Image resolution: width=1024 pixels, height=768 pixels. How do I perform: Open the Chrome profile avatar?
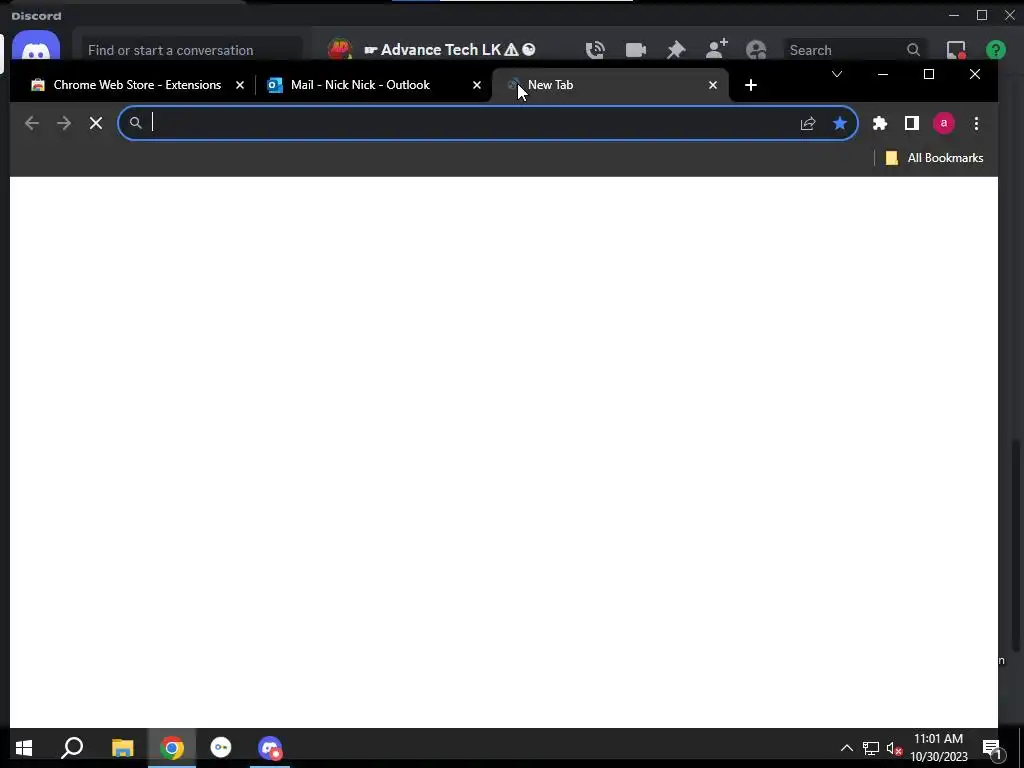[944, 123]
